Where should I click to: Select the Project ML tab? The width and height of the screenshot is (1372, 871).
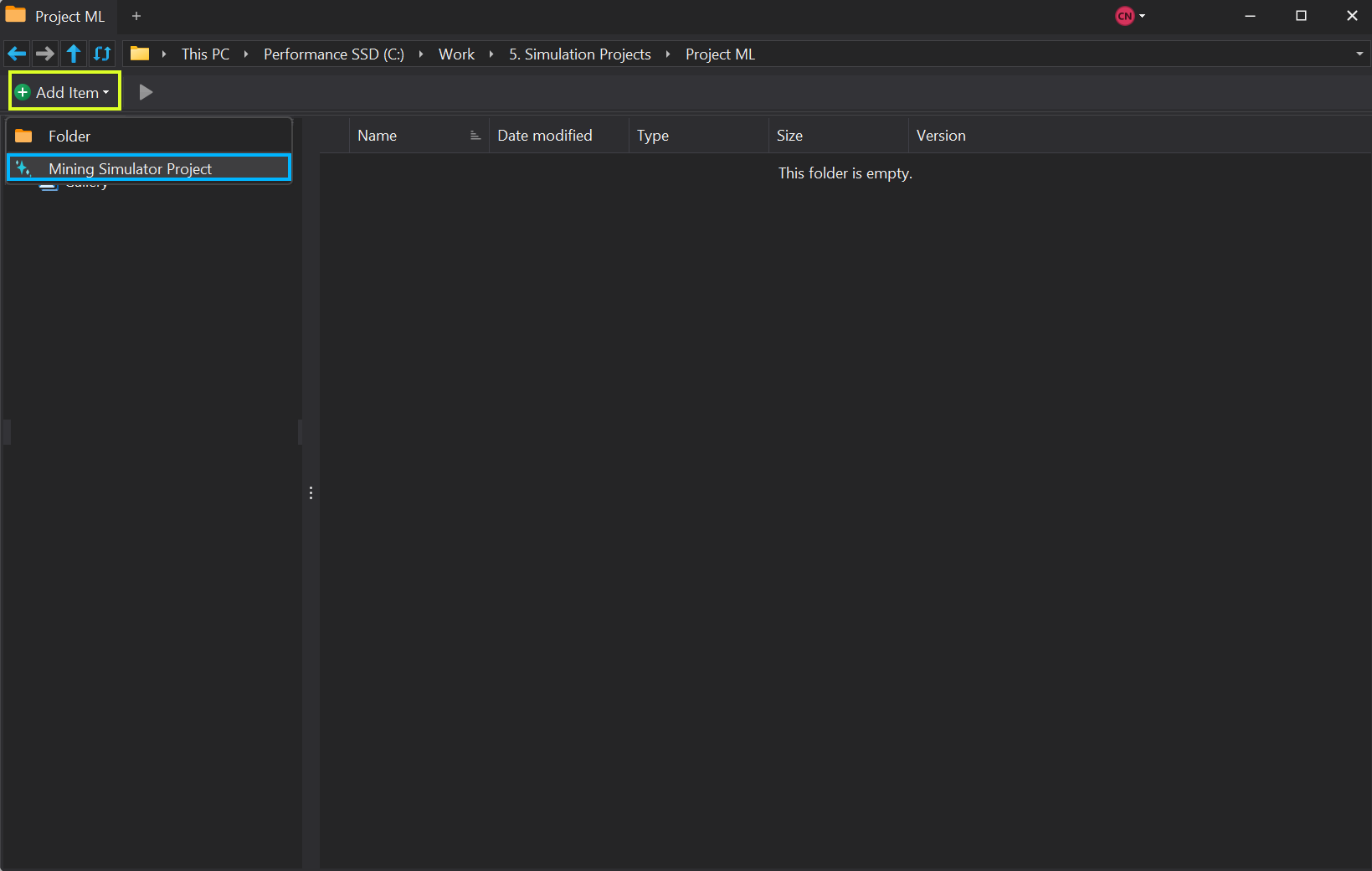(x=57, y=16)
